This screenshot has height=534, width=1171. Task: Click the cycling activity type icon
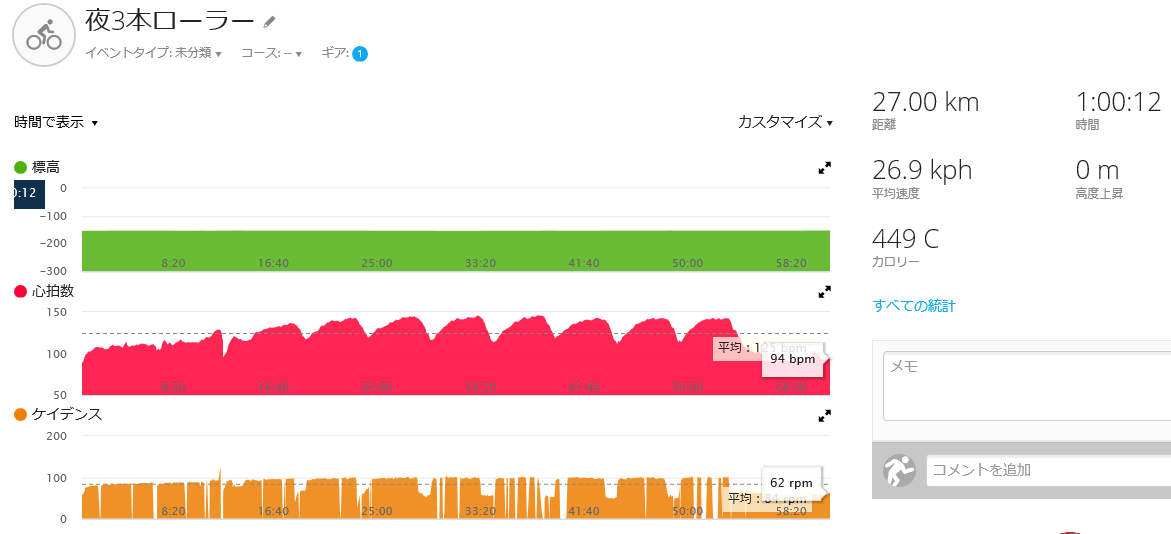pos(44,35)
